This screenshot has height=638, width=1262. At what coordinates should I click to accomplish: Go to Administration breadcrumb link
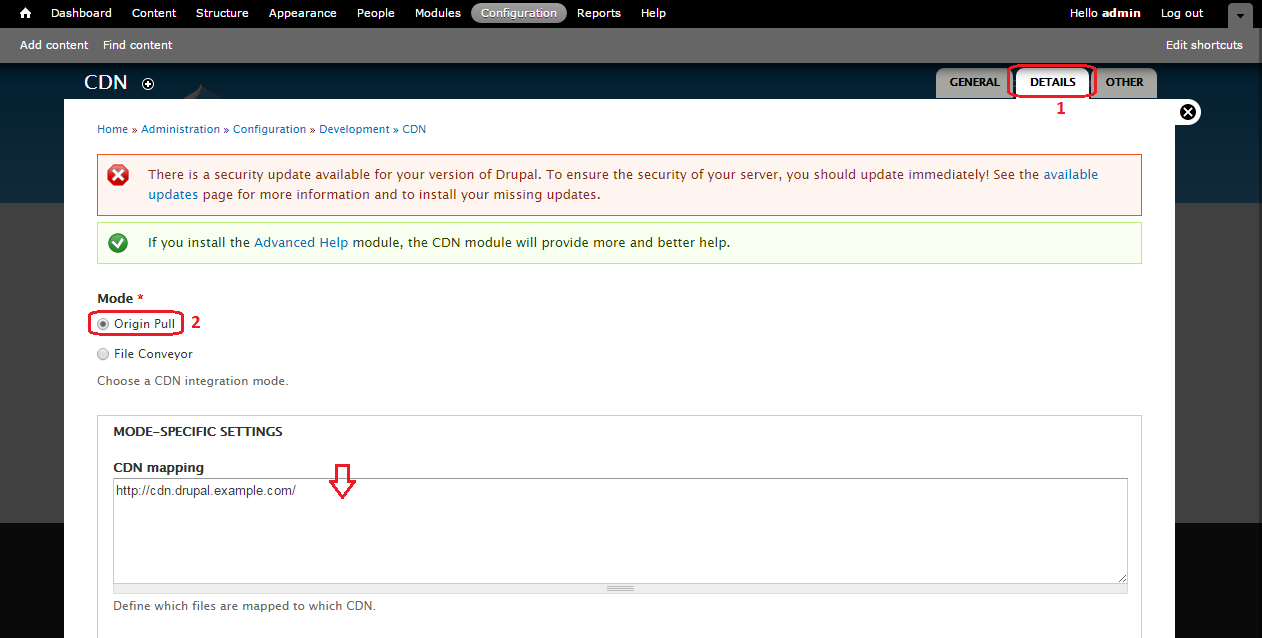[x=181, y=129]
